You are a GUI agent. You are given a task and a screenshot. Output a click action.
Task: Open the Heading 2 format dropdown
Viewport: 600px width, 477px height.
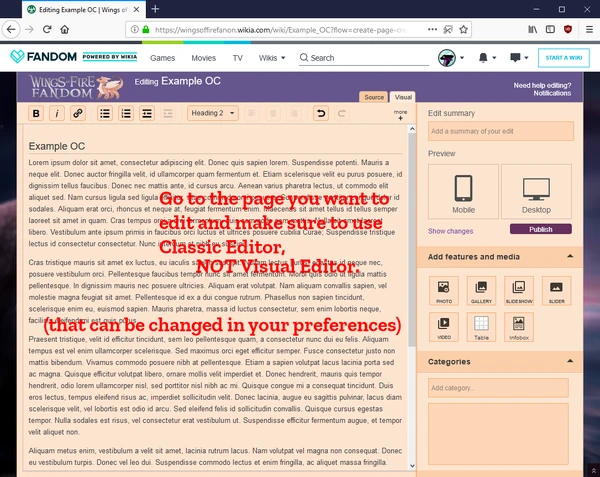(x=213, y=113)
